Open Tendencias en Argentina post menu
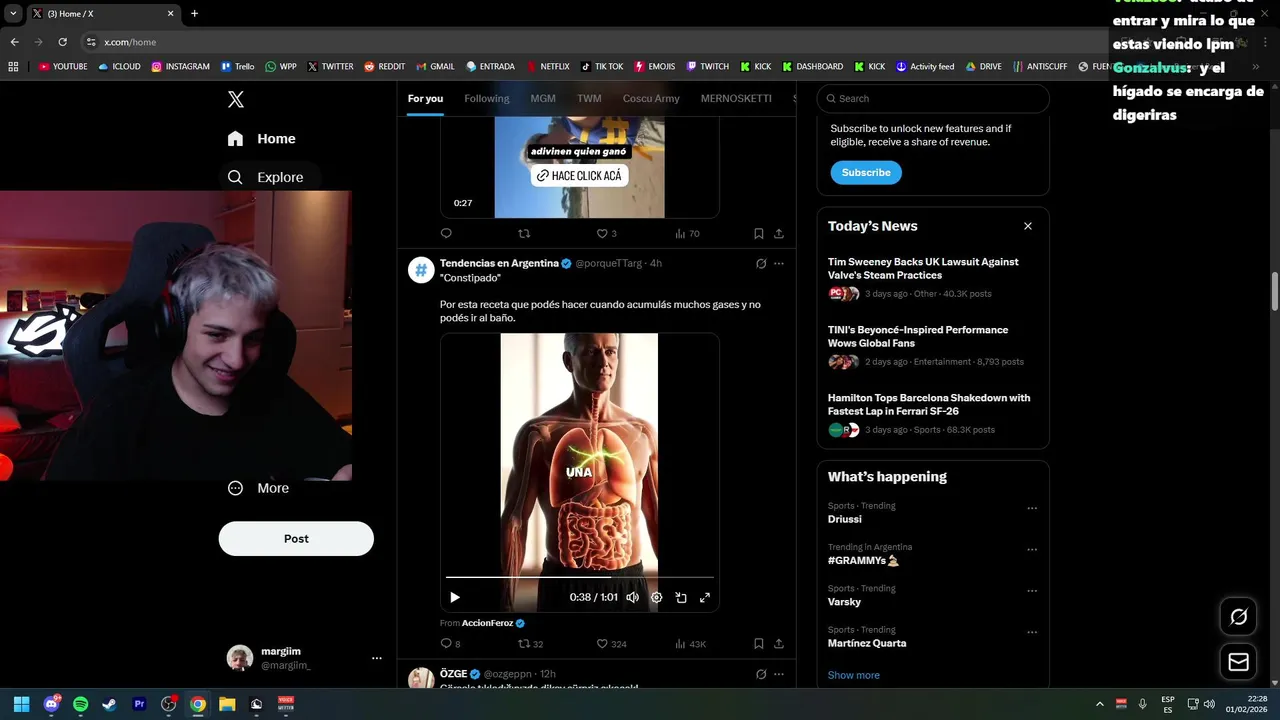Image resolution: width=1280 pixels, height=720 pixels. (779, 264)
